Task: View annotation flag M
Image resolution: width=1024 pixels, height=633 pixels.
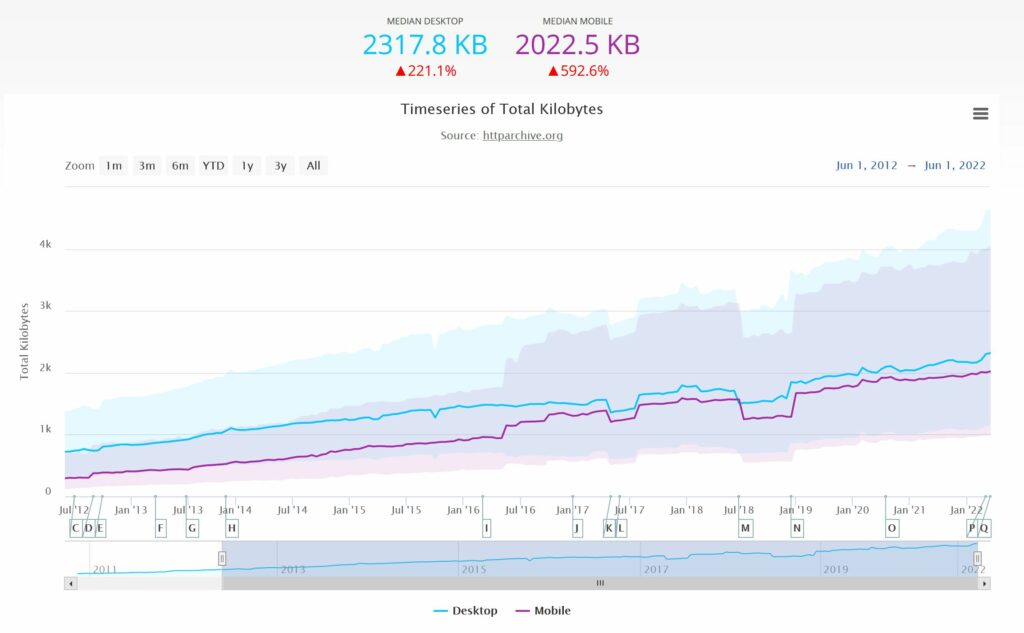Action: [745, 528]
